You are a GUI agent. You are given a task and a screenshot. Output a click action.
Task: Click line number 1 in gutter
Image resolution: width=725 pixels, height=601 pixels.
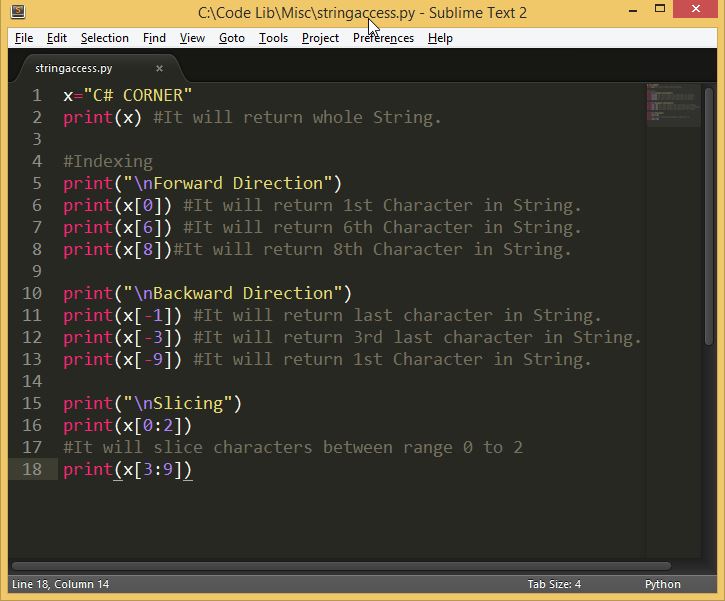tap(37, 95)
